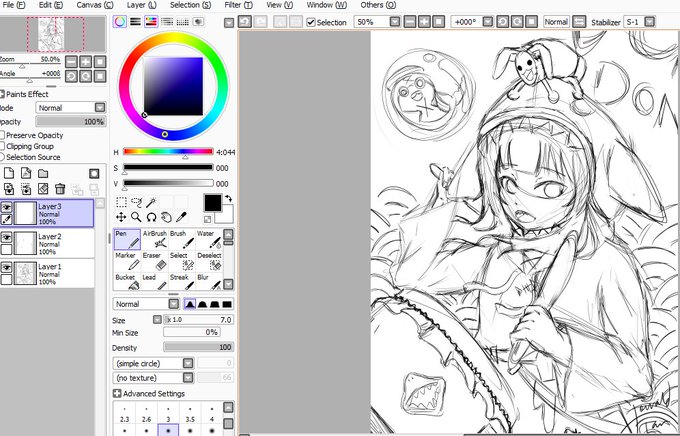Click the brush Density slider

pos(199,347)
